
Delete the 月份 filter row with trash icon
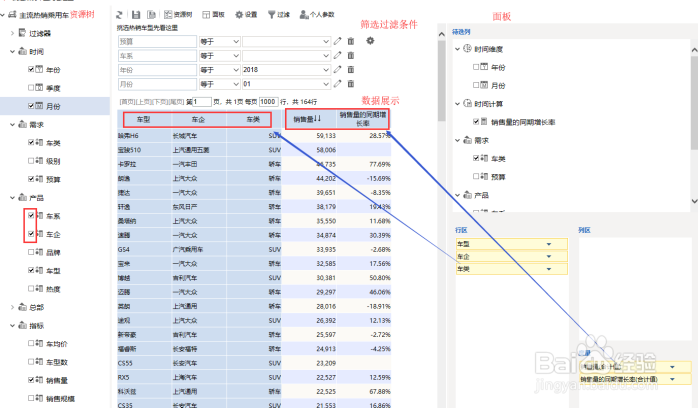(351, 84)
